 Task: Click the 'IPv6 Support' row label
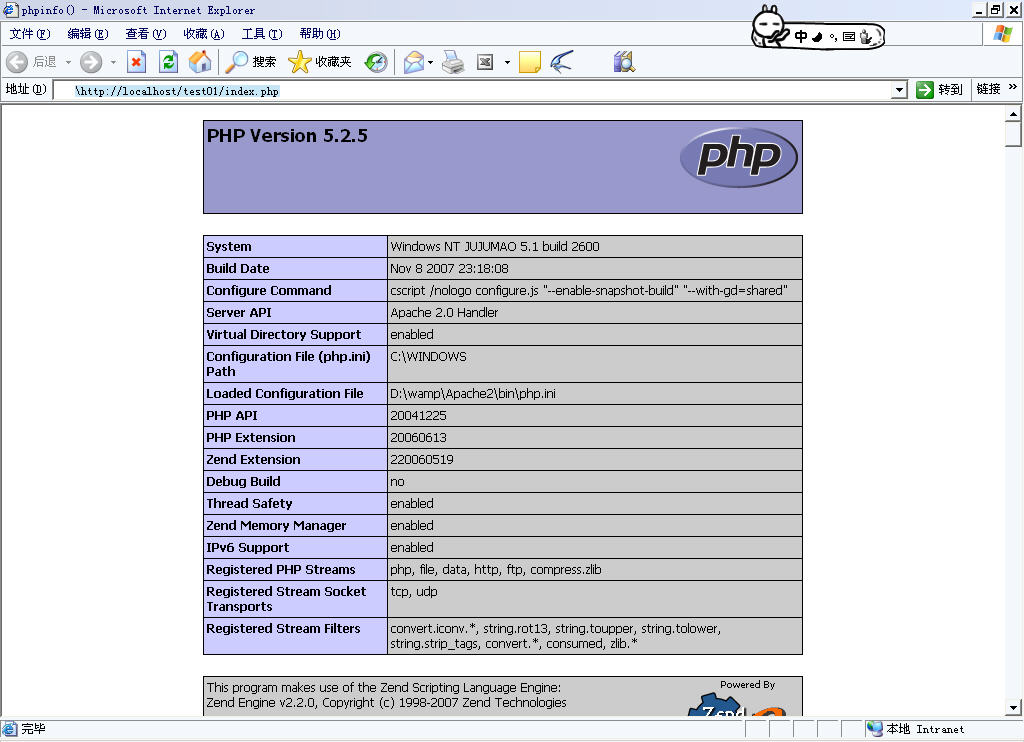point(248,547)
